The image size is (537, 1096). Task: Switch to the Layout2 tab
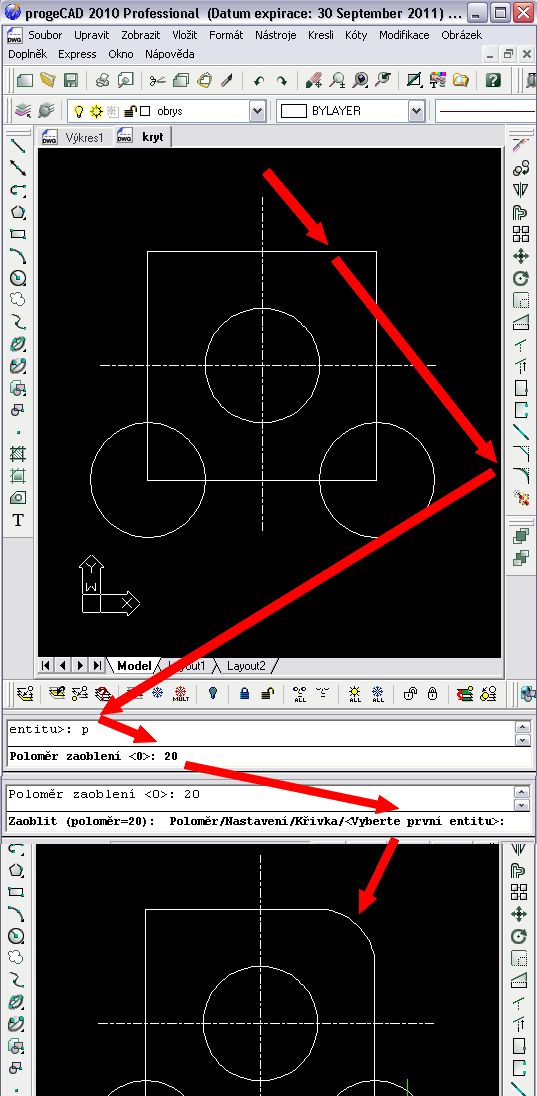246,665
